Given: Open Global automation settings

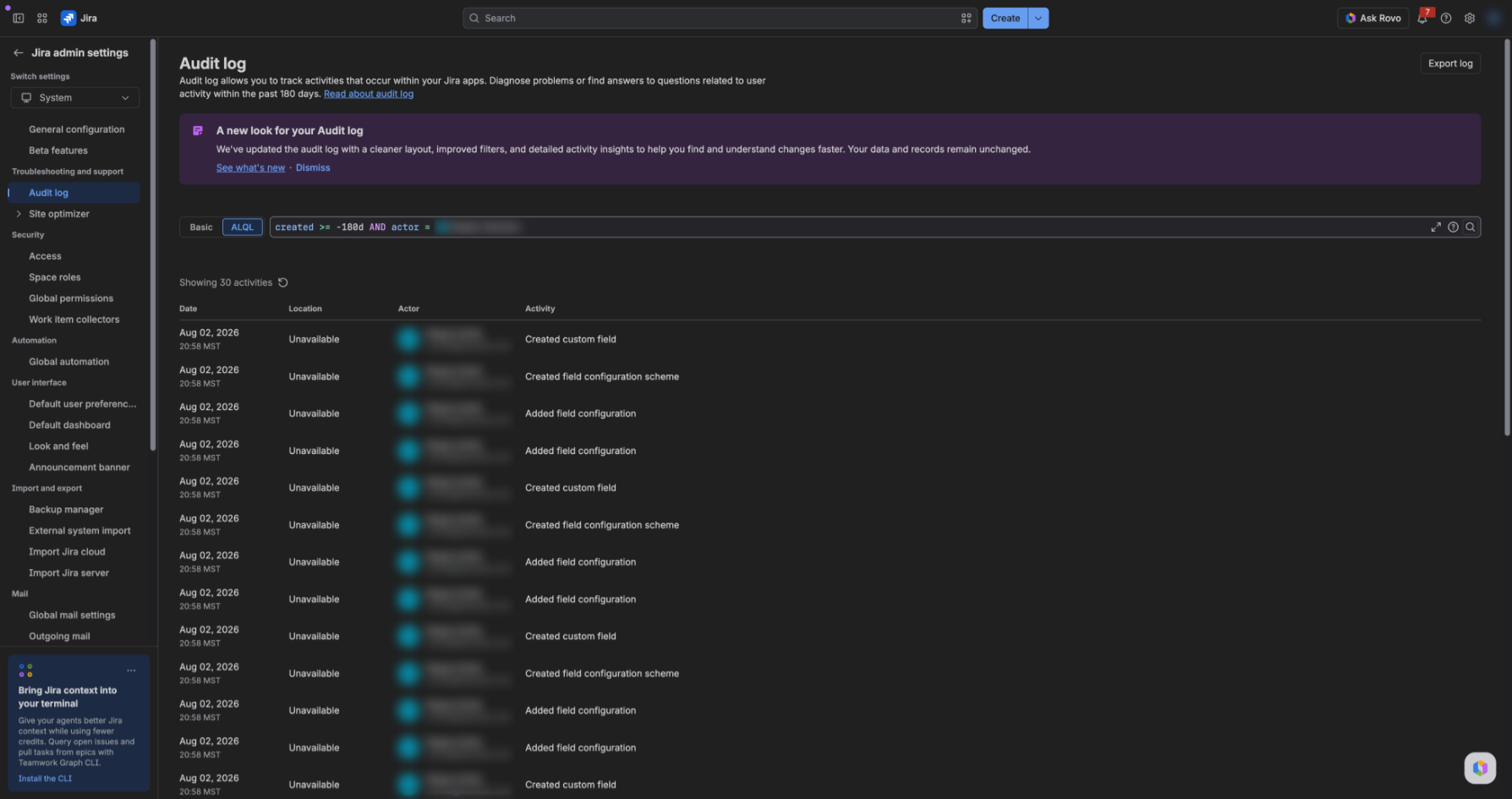Looking at the screenshot, I should pyautogui.click(x=69, y=362).
